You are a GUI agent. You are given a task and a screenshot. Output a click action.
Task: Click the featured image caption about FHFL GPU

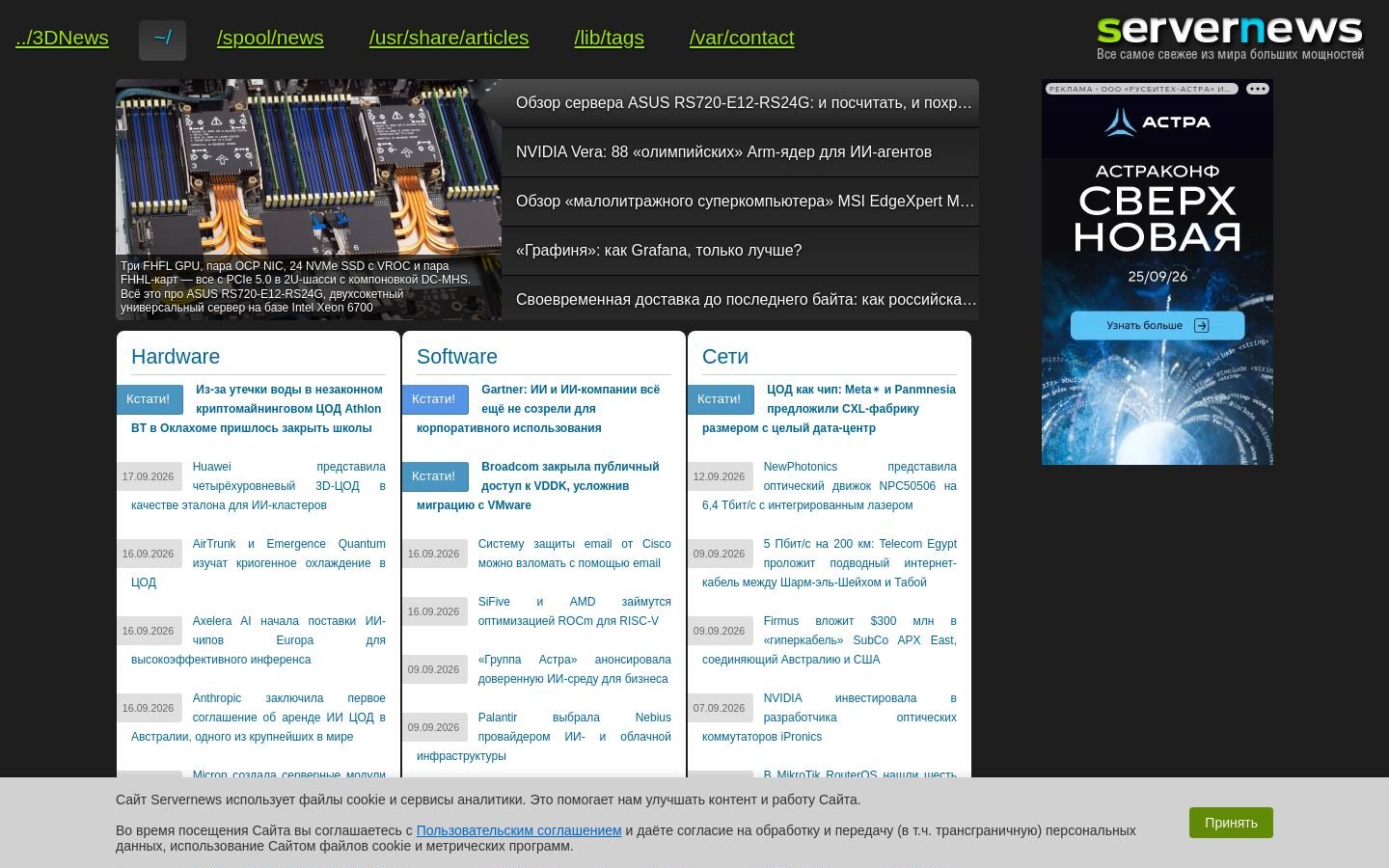[x=296, y=286]
